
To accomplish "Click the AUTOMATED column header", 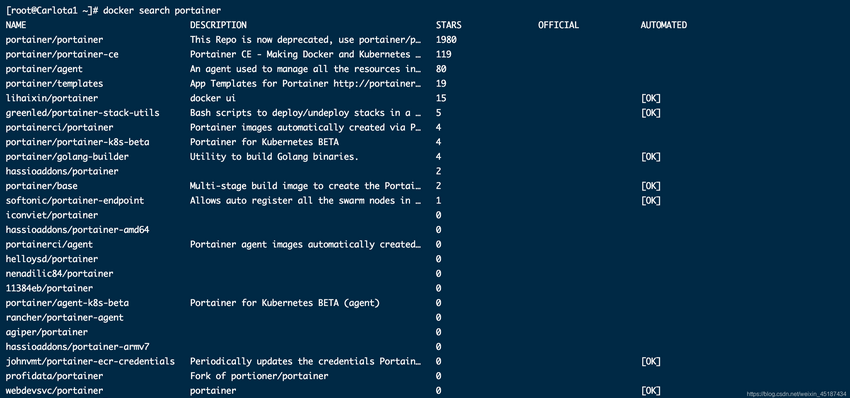I will point(664,25).
